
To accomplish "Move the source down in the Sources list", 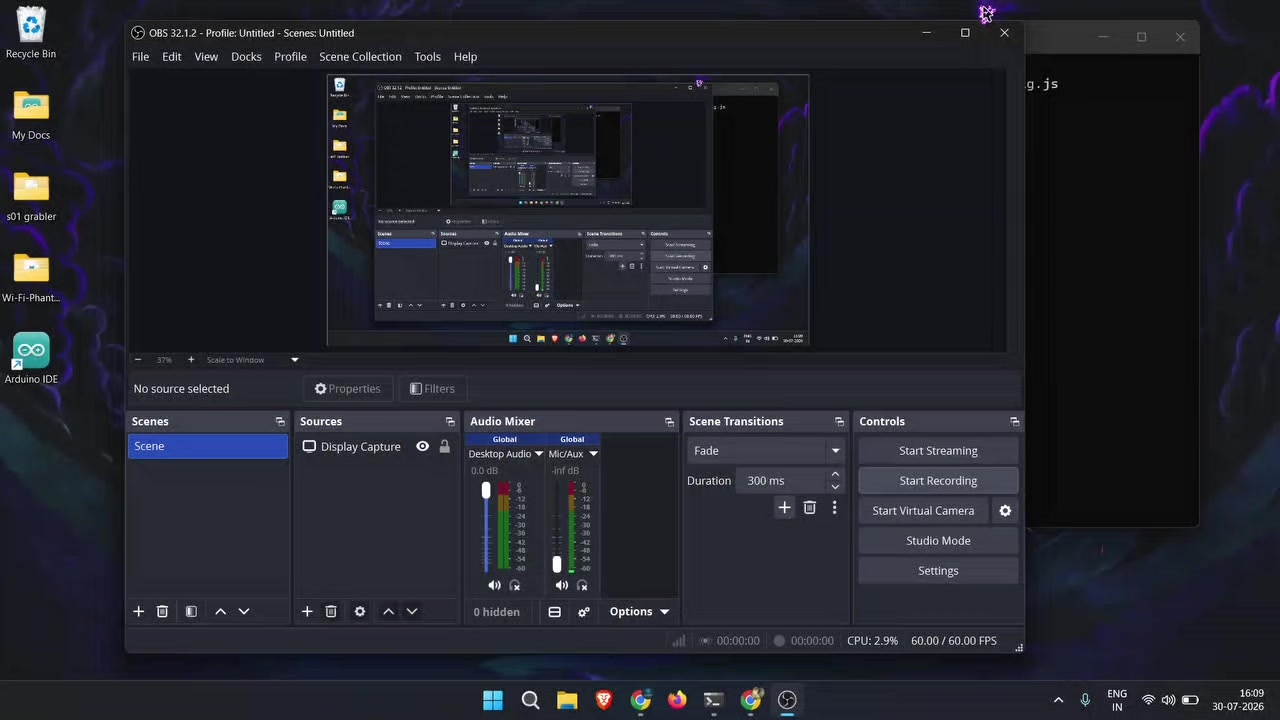I will [412, 612].
